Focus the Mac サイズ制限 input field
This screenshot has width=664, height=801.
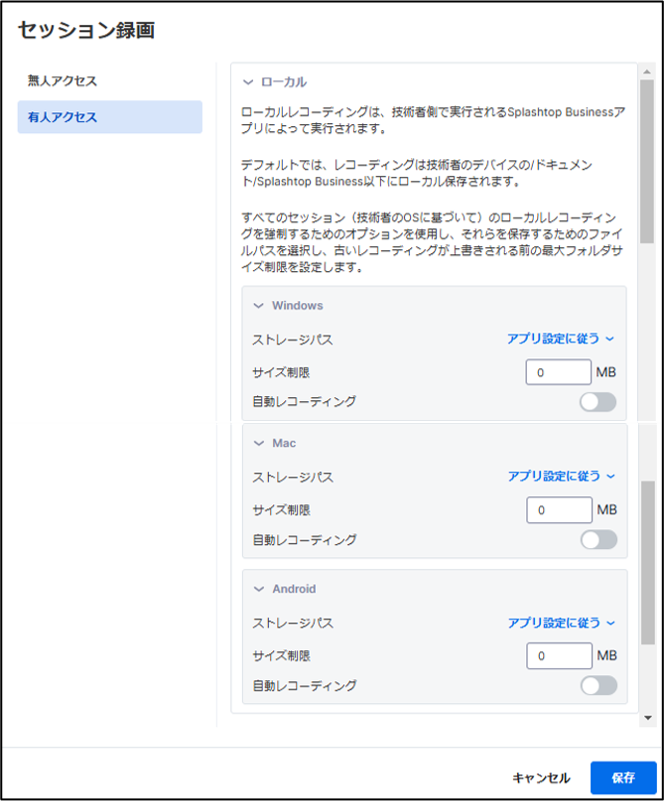559,510
